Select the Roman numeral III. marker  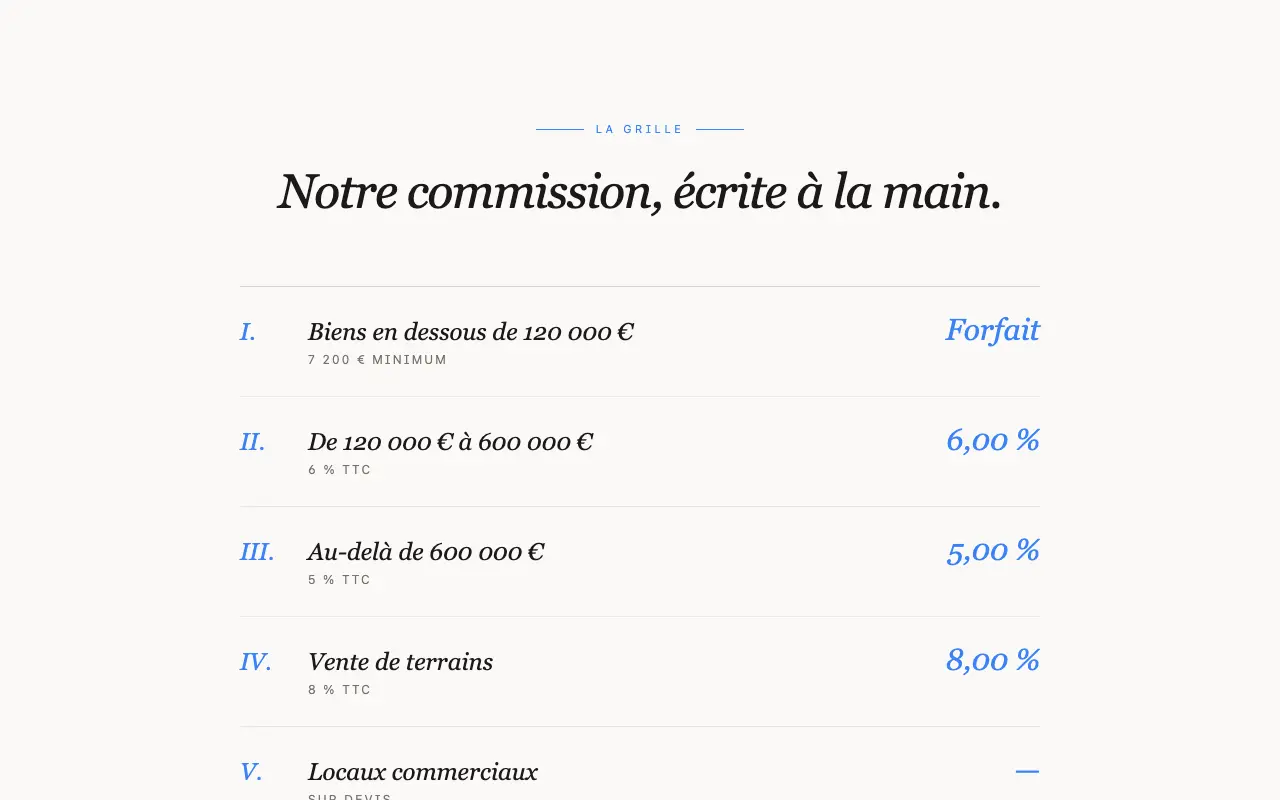(257, 552)
